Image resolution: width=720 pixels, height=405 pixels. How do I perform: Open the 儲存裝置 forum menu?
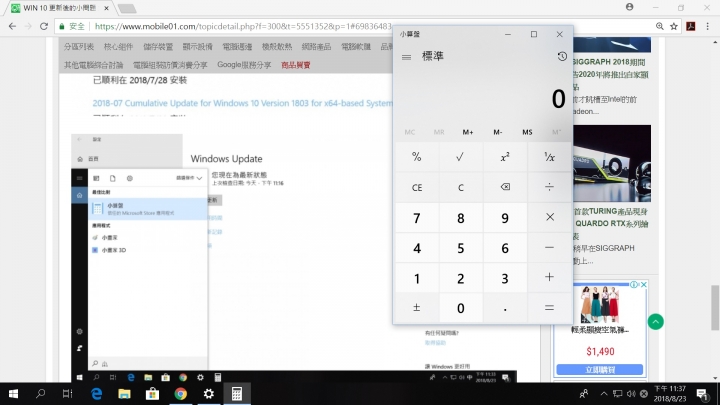point(158,47)
